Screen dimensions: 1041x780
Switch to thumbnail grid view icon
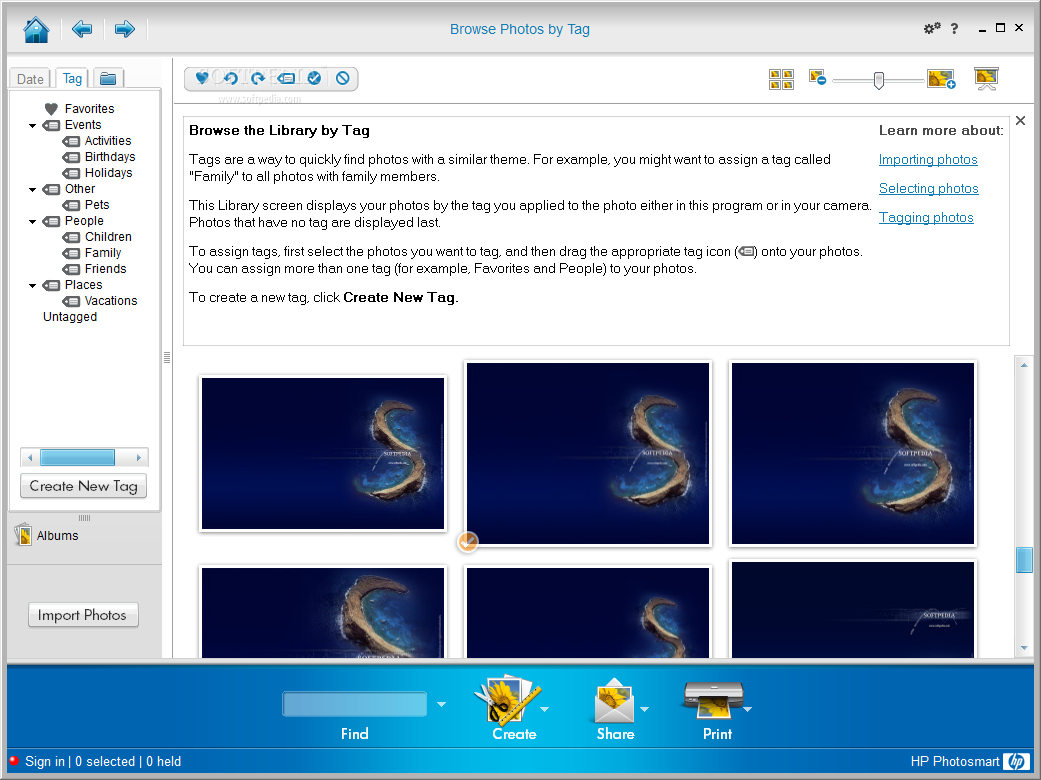pos(781,79)
